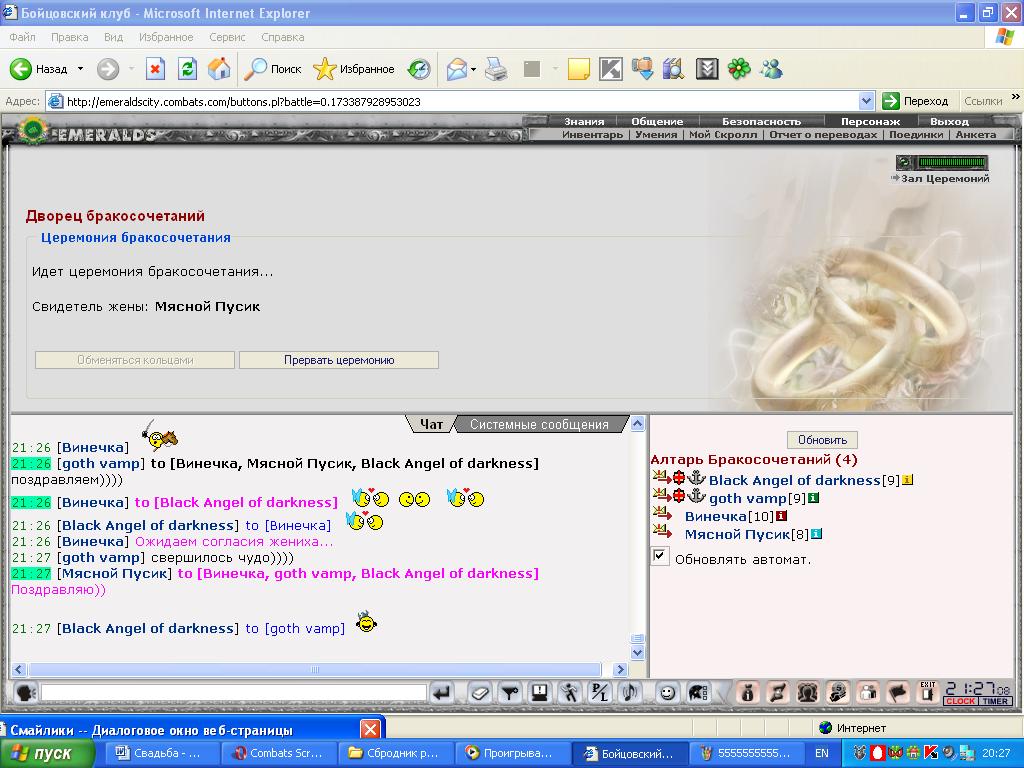Screen dimensions: 1024x768
Task: Click the chat horizontal scrollbar
Action: [314, 669]
